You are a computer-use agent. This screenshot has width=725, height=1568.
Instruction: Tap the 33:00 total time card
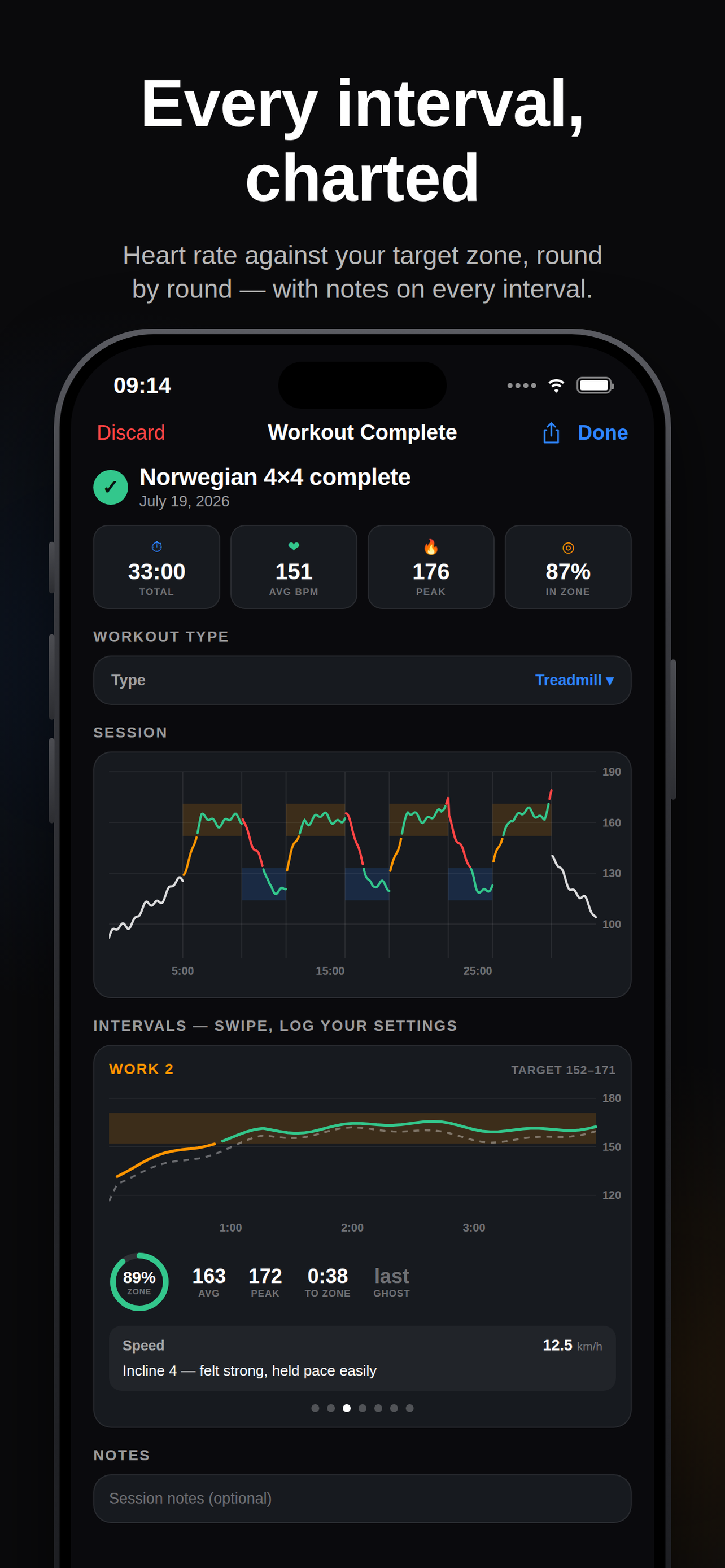156,567
